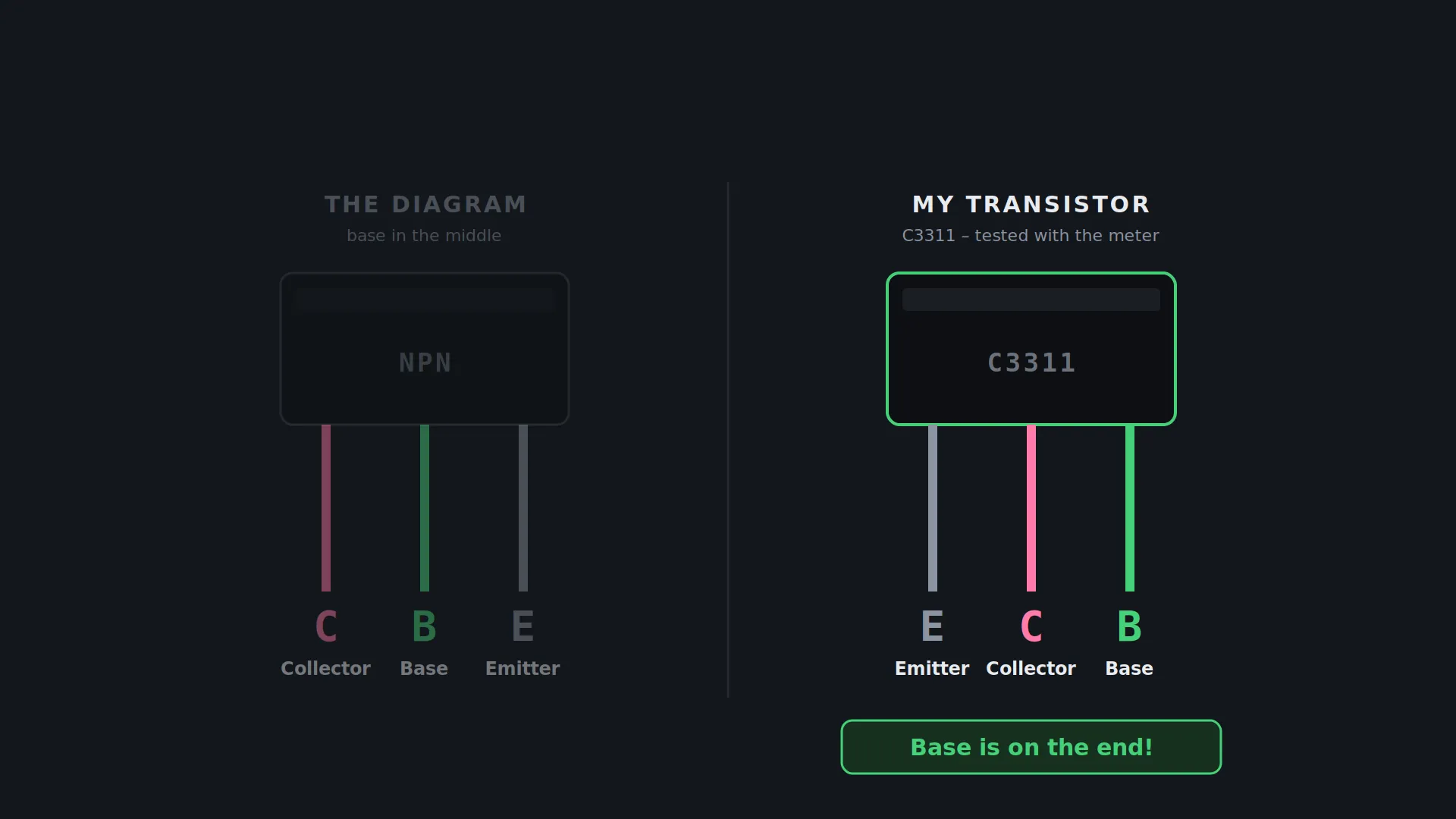The image size is (1456, 819).
Task: Click the Collector label in the diagram panel
Action: click(x=326, y=668)
